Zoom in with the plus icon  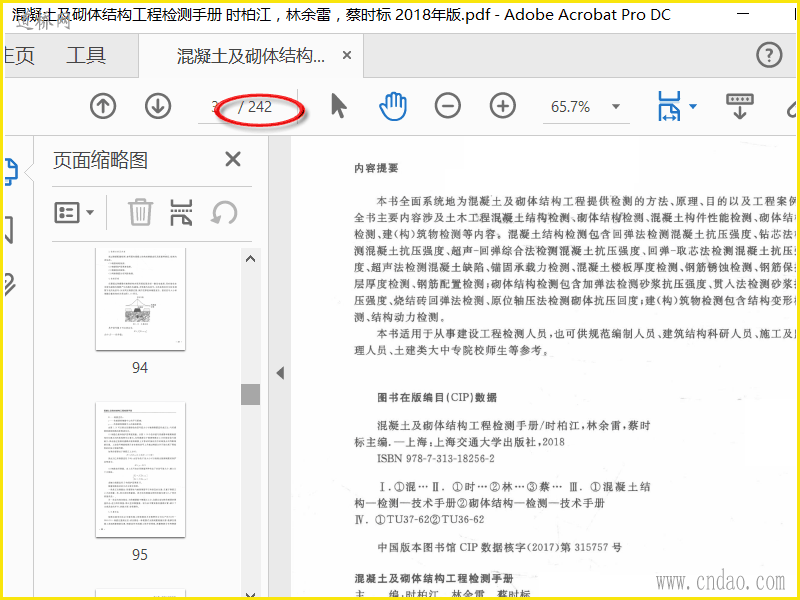pyautogui.click(x=503, y=107)
